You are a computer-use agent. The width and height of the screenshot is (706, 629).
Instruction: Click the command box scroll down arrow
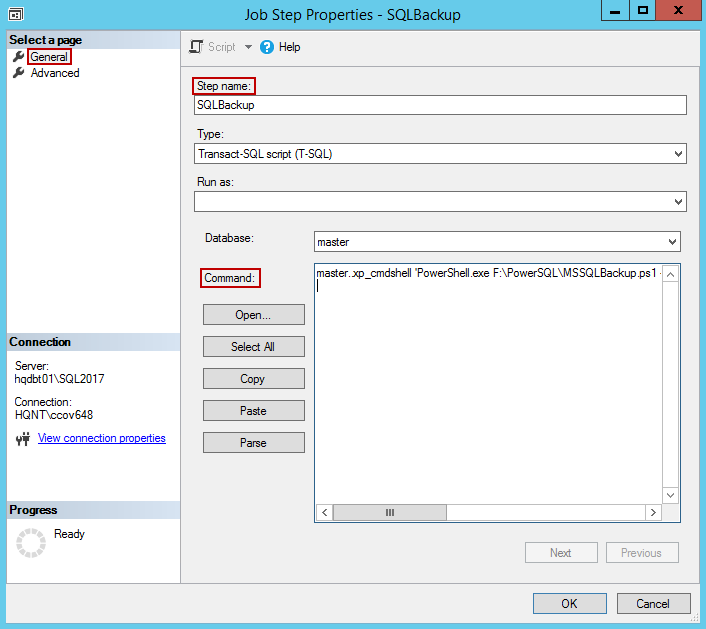pyautogui.click(x=670, y=495)
